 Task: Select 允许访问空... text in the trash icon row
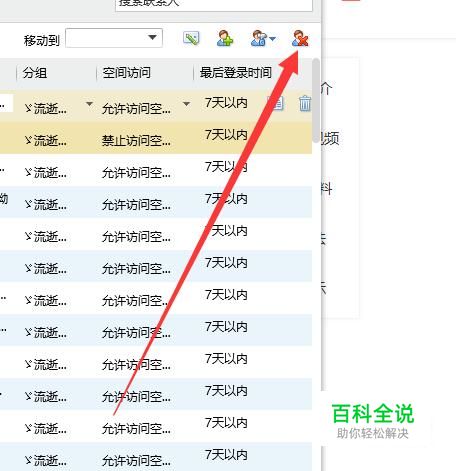(x=136, y=109)
